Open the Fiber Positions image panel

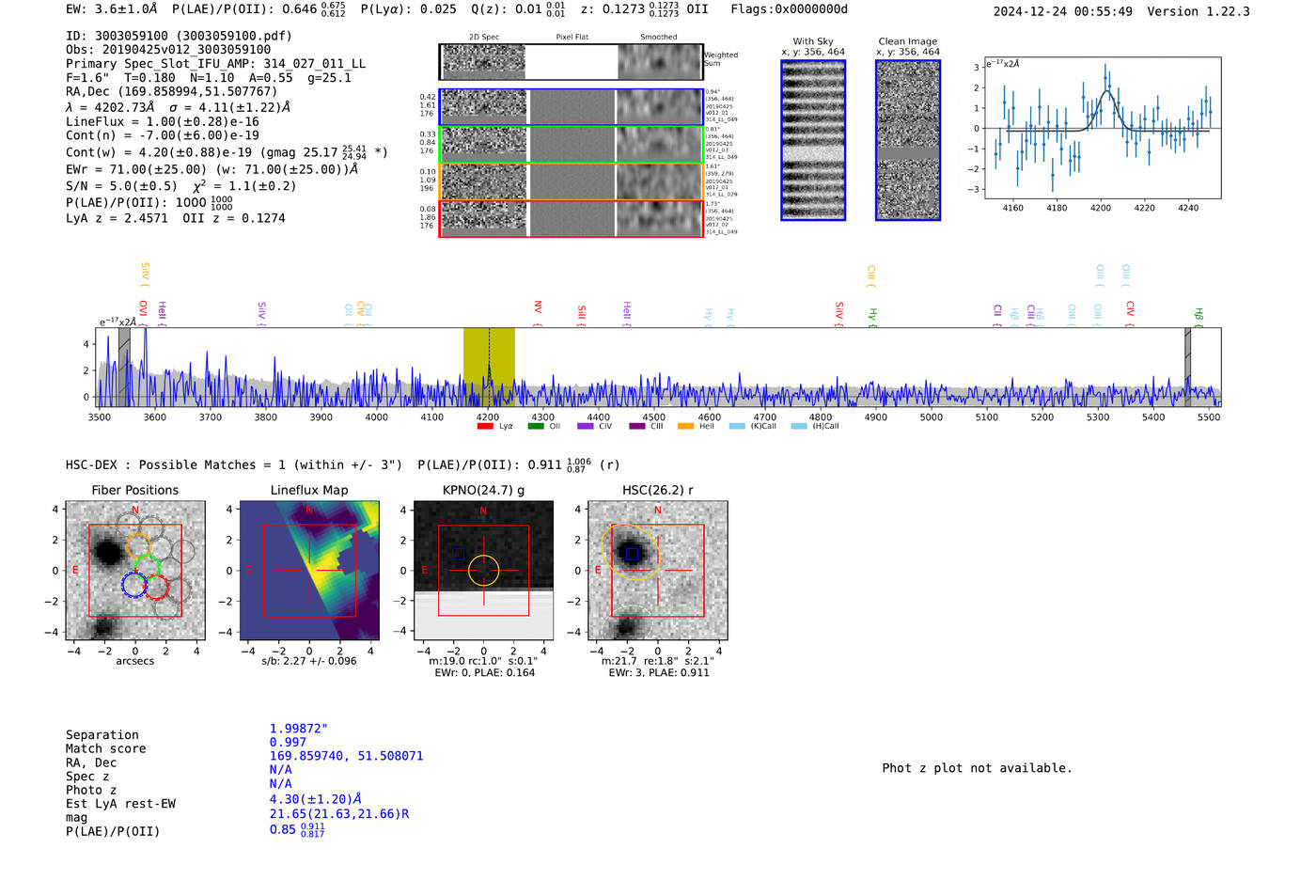pyautogui.click(x=135, y=571)
